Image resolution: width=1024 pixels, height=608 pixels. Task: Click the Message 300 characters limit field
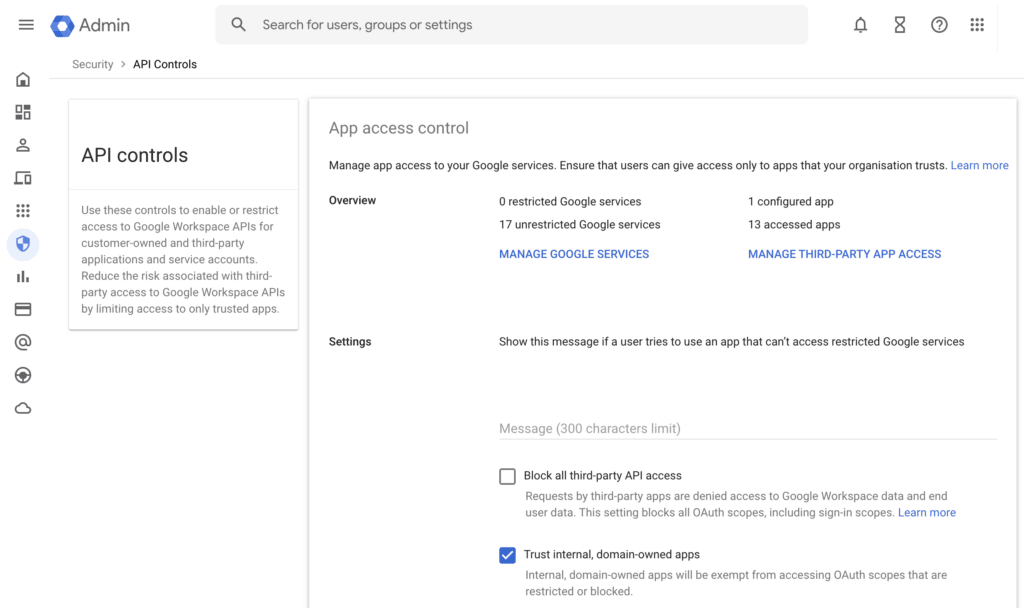[748, 428]
